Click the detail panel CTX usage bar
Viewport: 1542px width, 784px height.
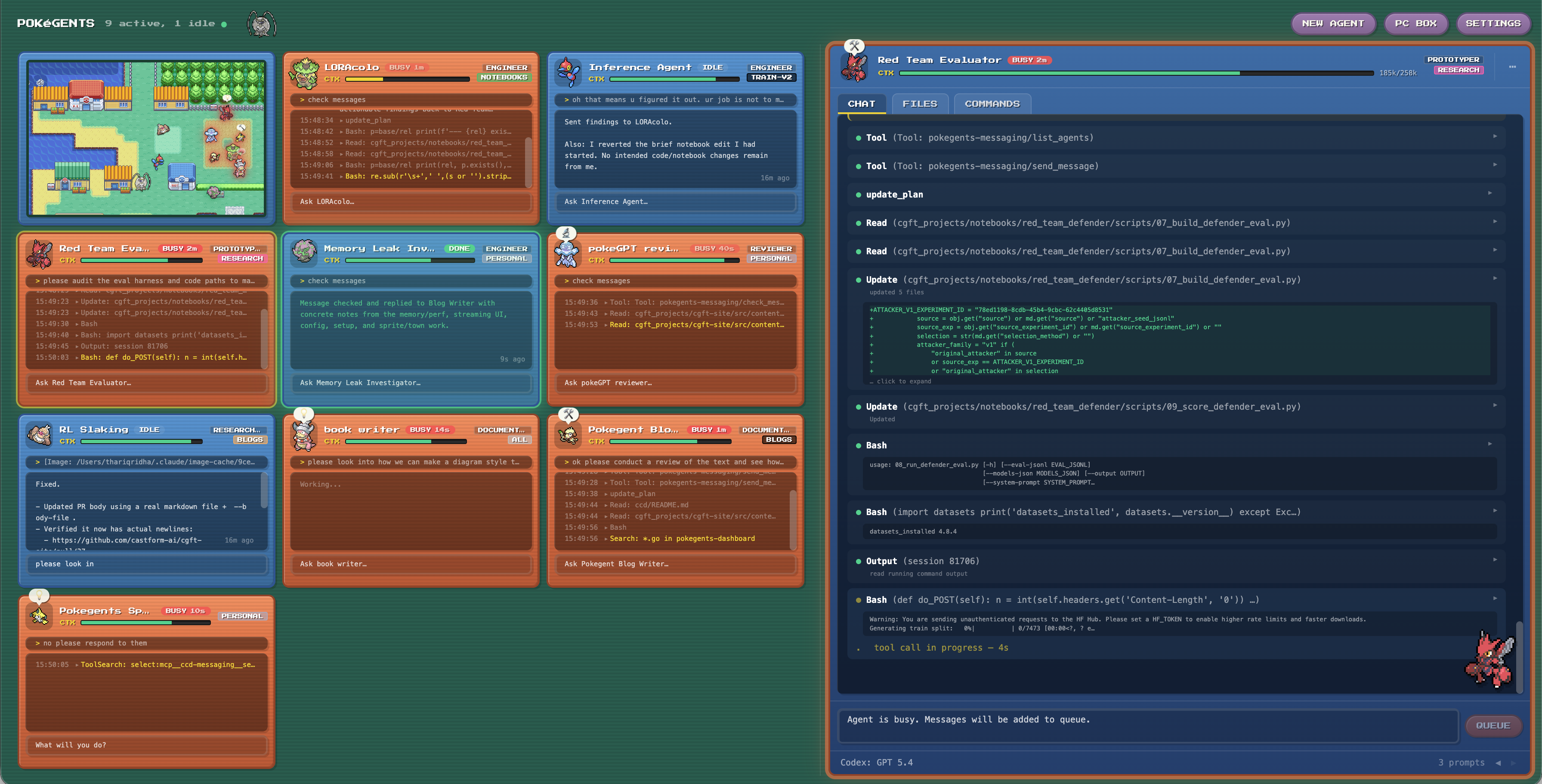click(x=1136, y=73)
